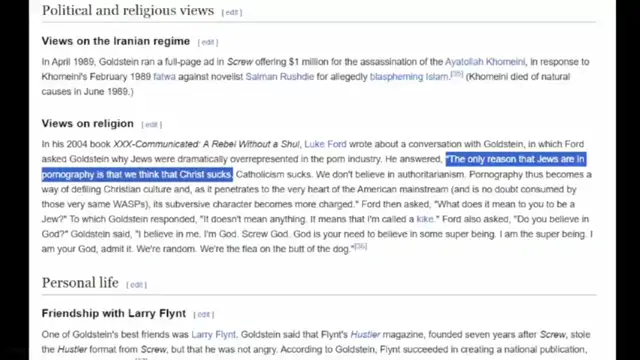
Task: Edit the Friendship with Larry Flynt section
Action: click(x=203, y=314)
